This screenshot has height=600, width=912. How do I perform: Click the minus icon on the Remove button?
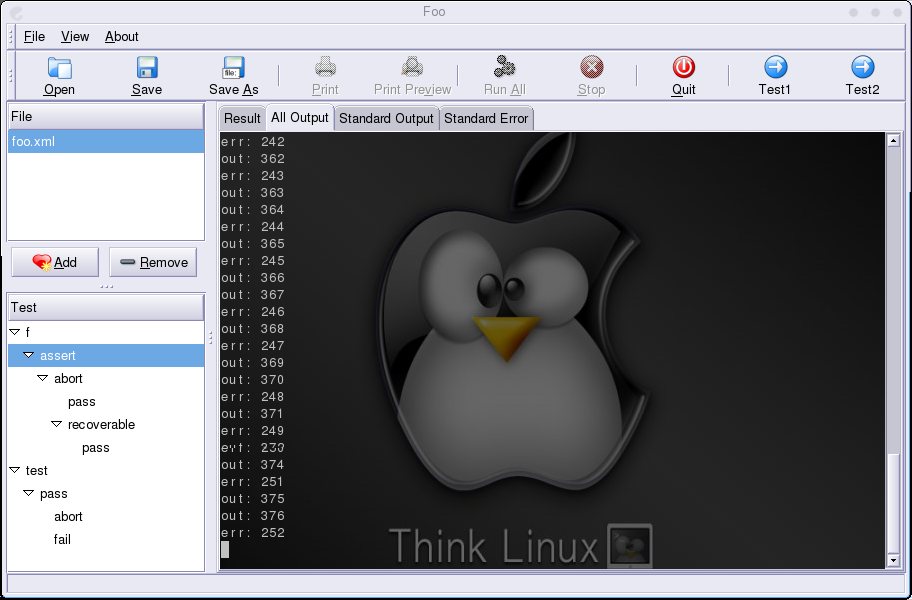pos(127,262)
